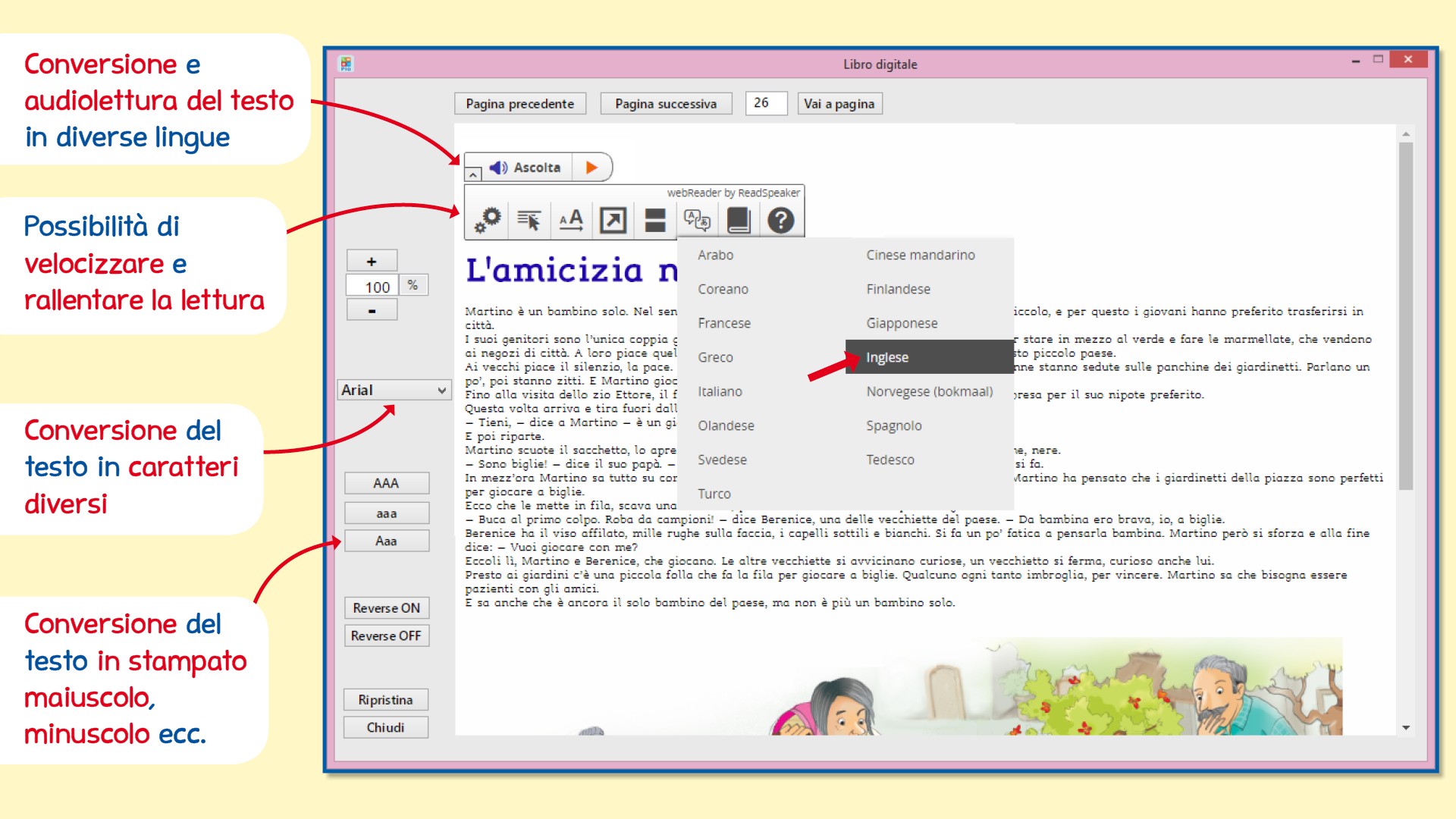Turn Reverse OFF
Viewport: 1456px width, 819px height.
pyautogui.click(x=387, y=635)
